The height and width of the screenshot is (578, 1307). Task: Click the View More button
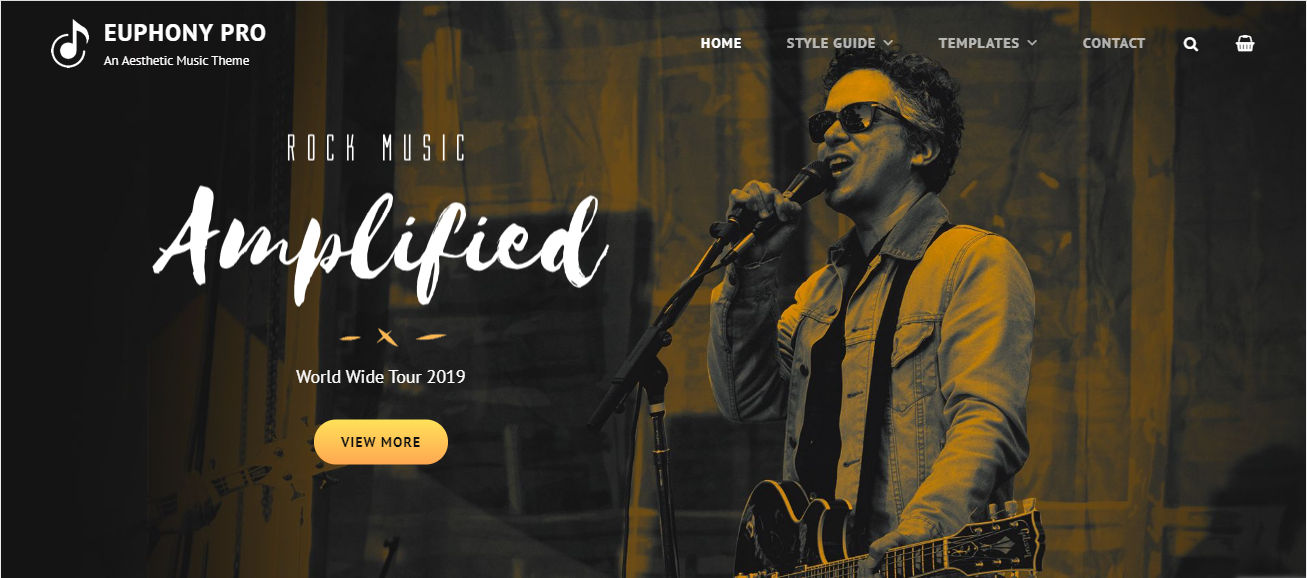(x=381, y=442)
